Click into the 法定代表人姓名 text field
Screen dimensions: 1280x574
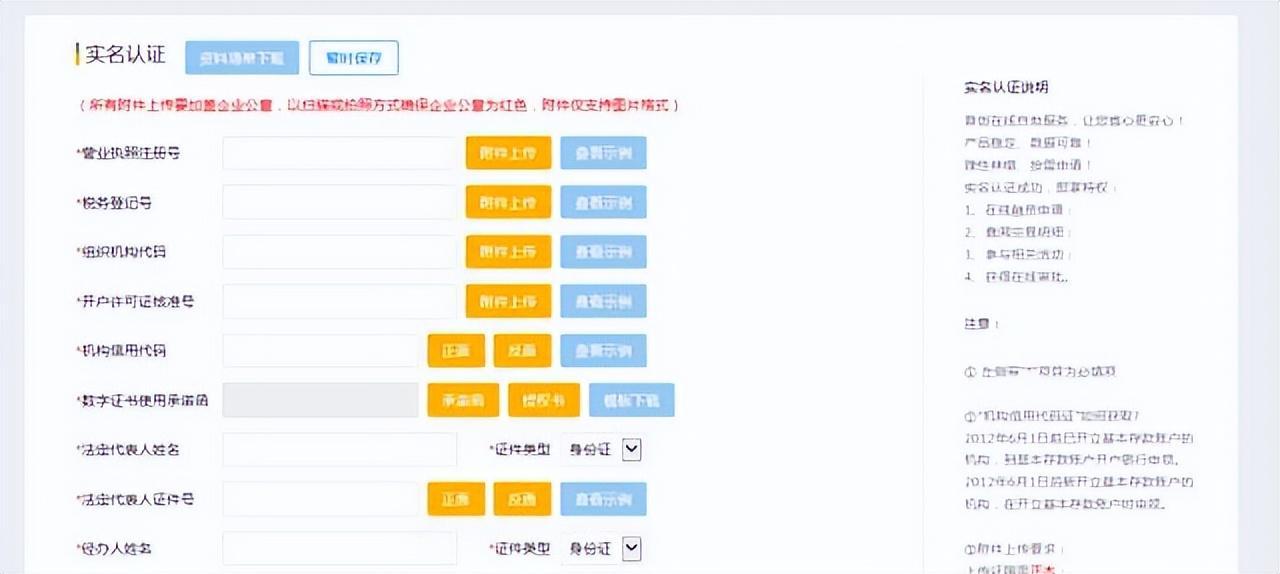pyautogui.click(x=339, y=450)
